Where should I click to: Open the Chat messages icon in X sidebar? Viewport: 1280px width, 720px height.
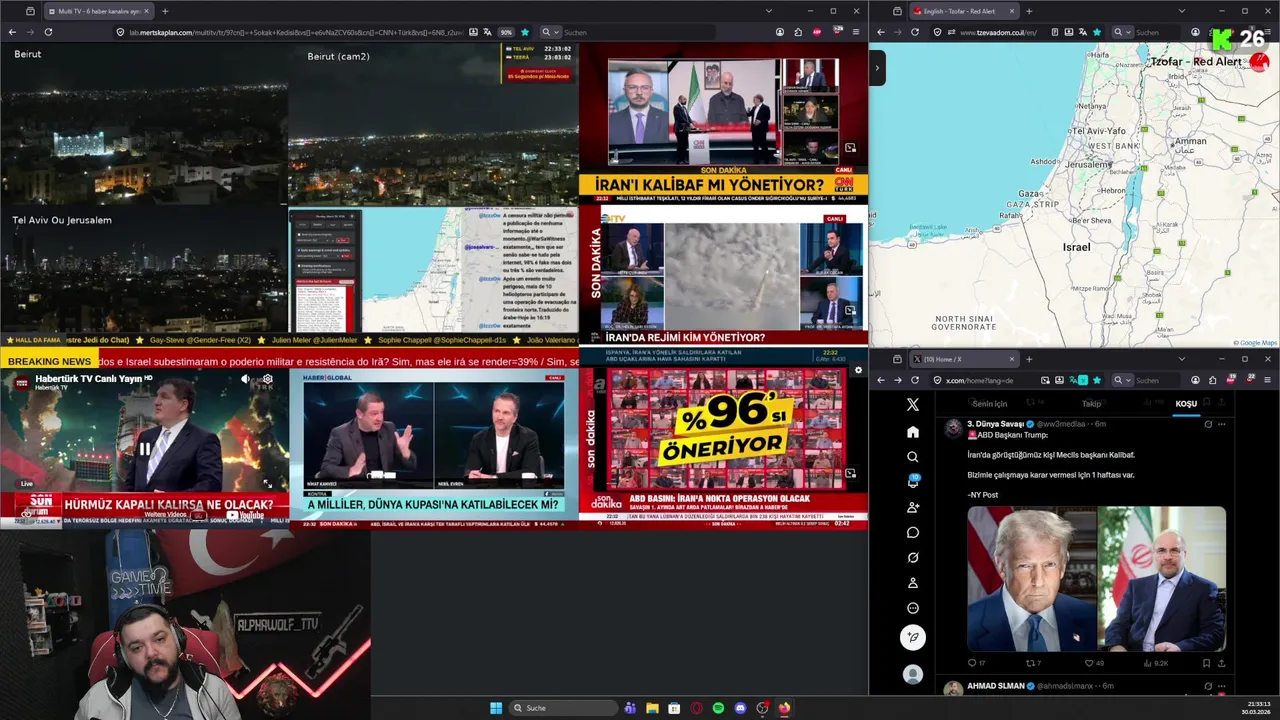click(912, 532)
